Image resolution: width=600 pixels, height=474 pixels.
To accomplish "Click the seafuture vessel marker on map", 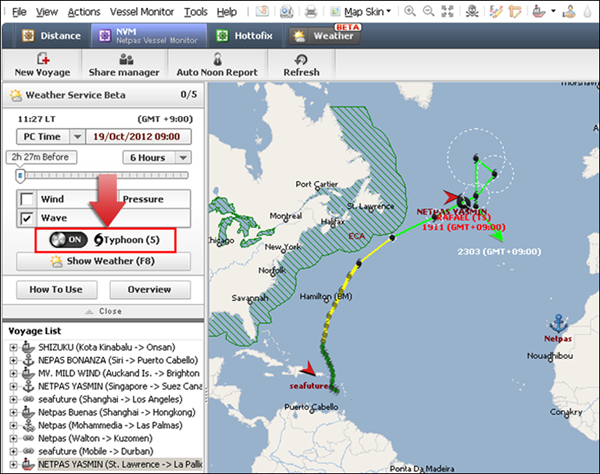I will tap(308, 369).
